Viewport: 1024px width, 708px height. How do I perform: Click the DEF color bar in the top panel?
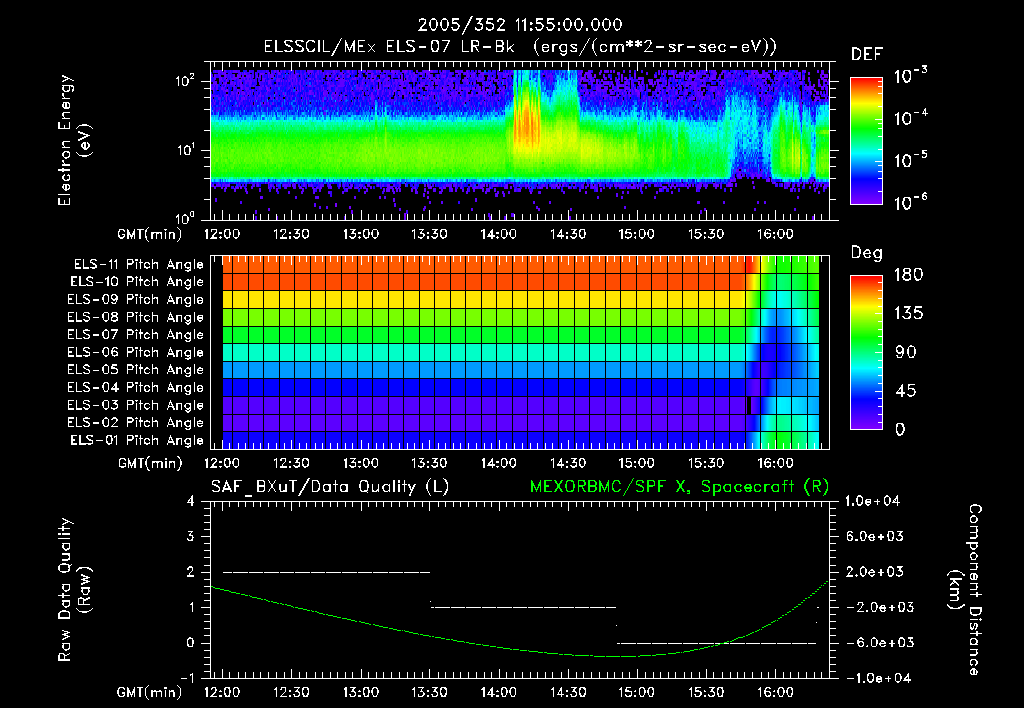[866, 141]
